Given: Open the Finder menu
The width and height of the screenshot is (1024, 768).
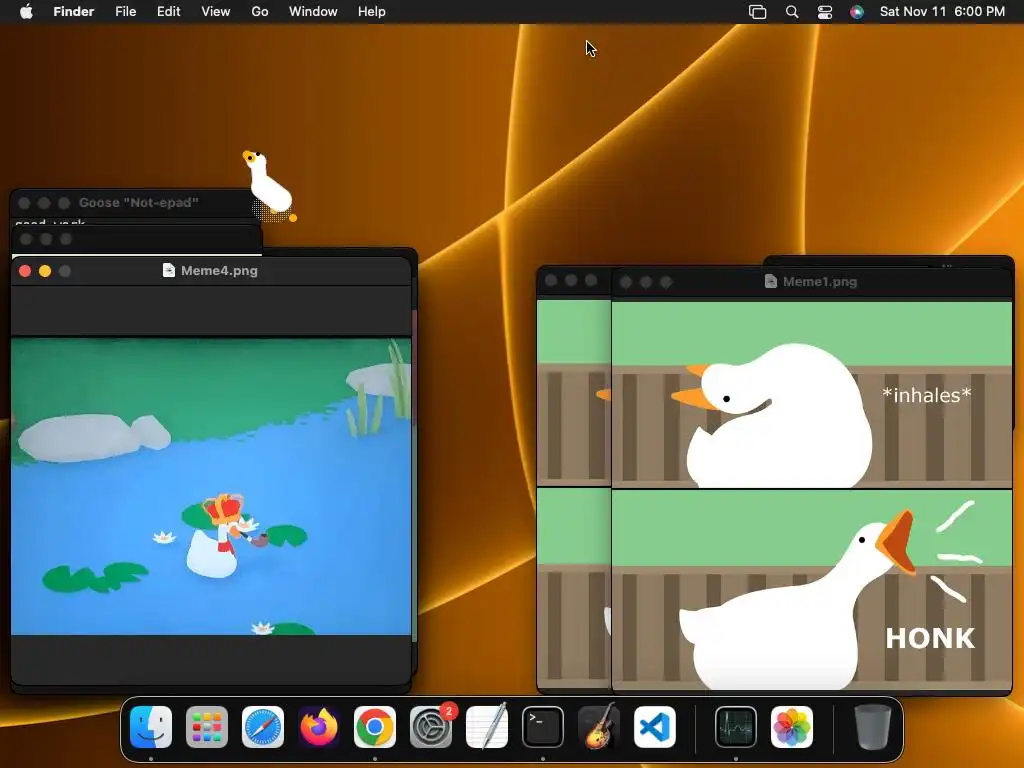Looking at the screenshot, I should tap(74, 12).
